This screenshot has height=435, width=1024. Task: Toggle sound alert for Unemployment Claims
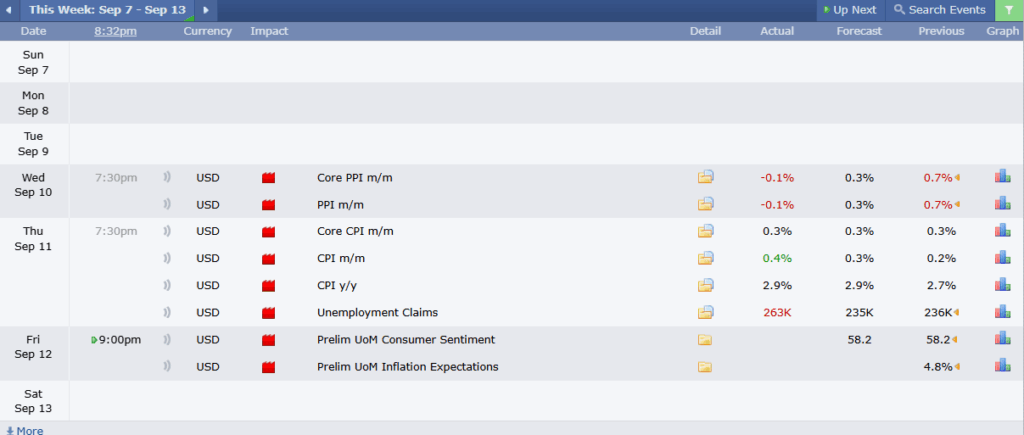pos(167,312)
